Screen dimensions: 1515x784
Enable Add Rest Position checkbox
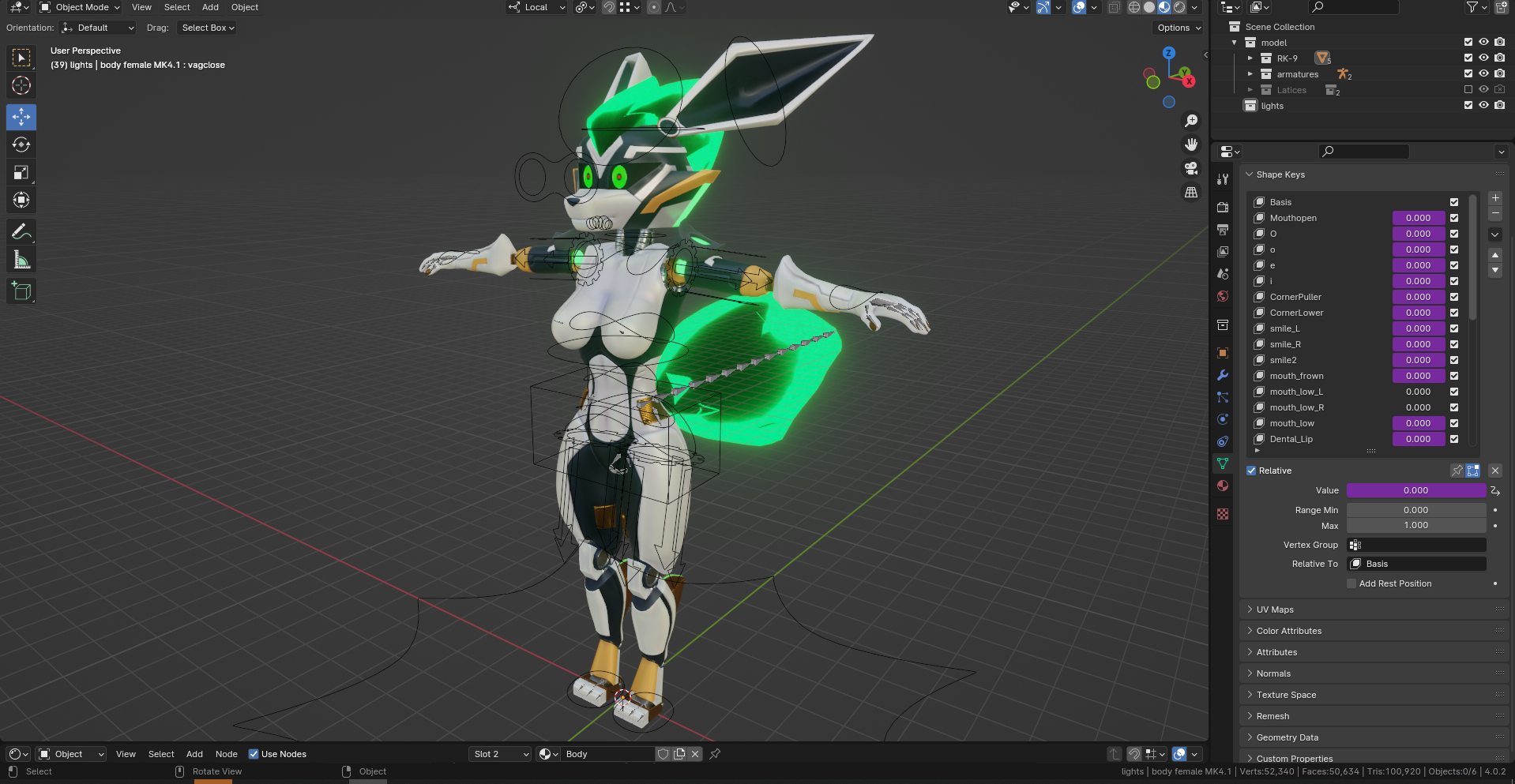pos(1351,583)
